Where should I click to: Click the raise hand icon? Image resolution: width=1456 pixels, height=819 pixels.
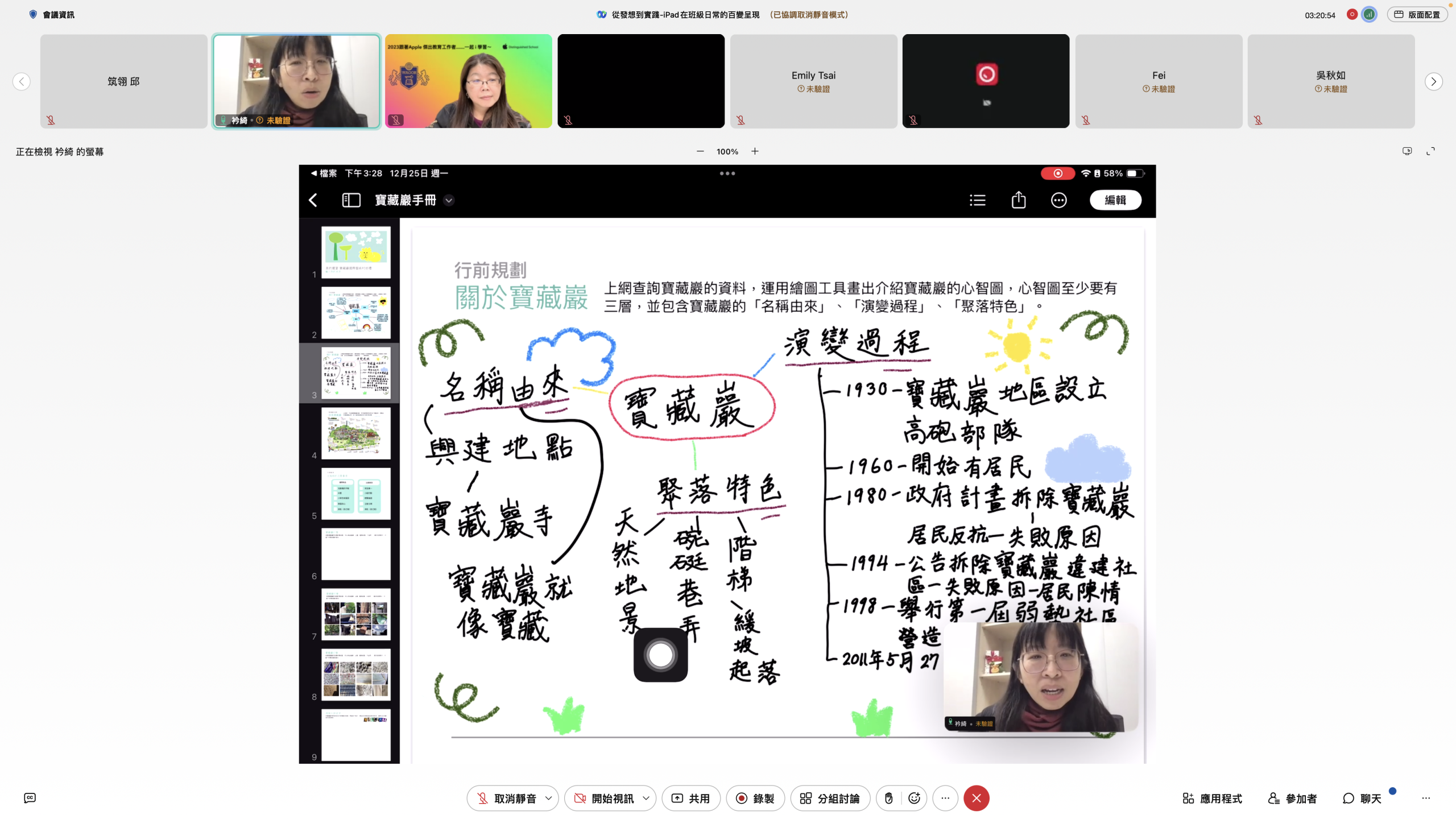click(x=889, y=798)
